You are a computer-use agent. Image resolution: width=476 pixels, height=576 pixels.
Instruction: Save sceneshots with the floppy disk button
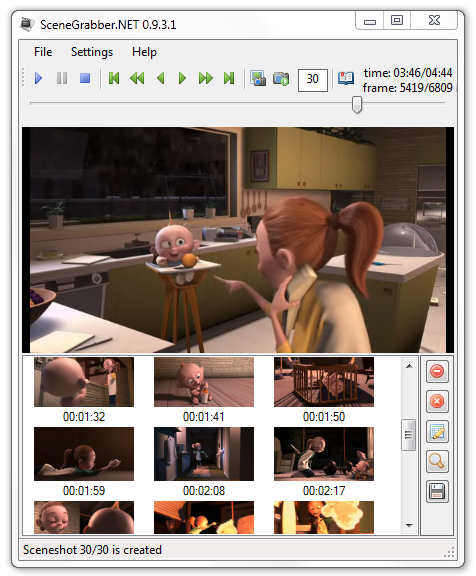437,492
